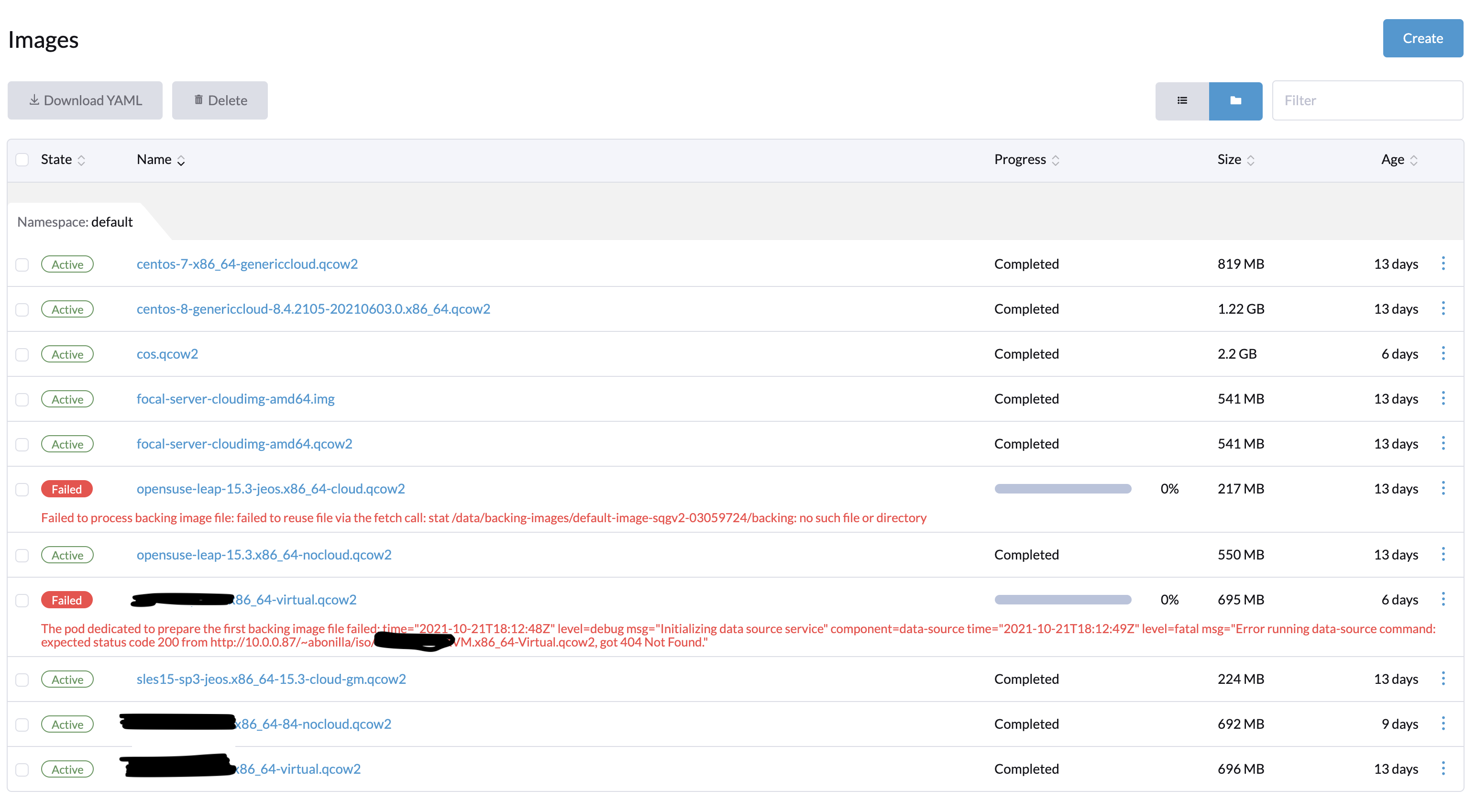This screenshot has width=1476, height=812.
Task: Open the kebab menu for sles15-sp3-jeos image
Action: (x=1443, y=679)
